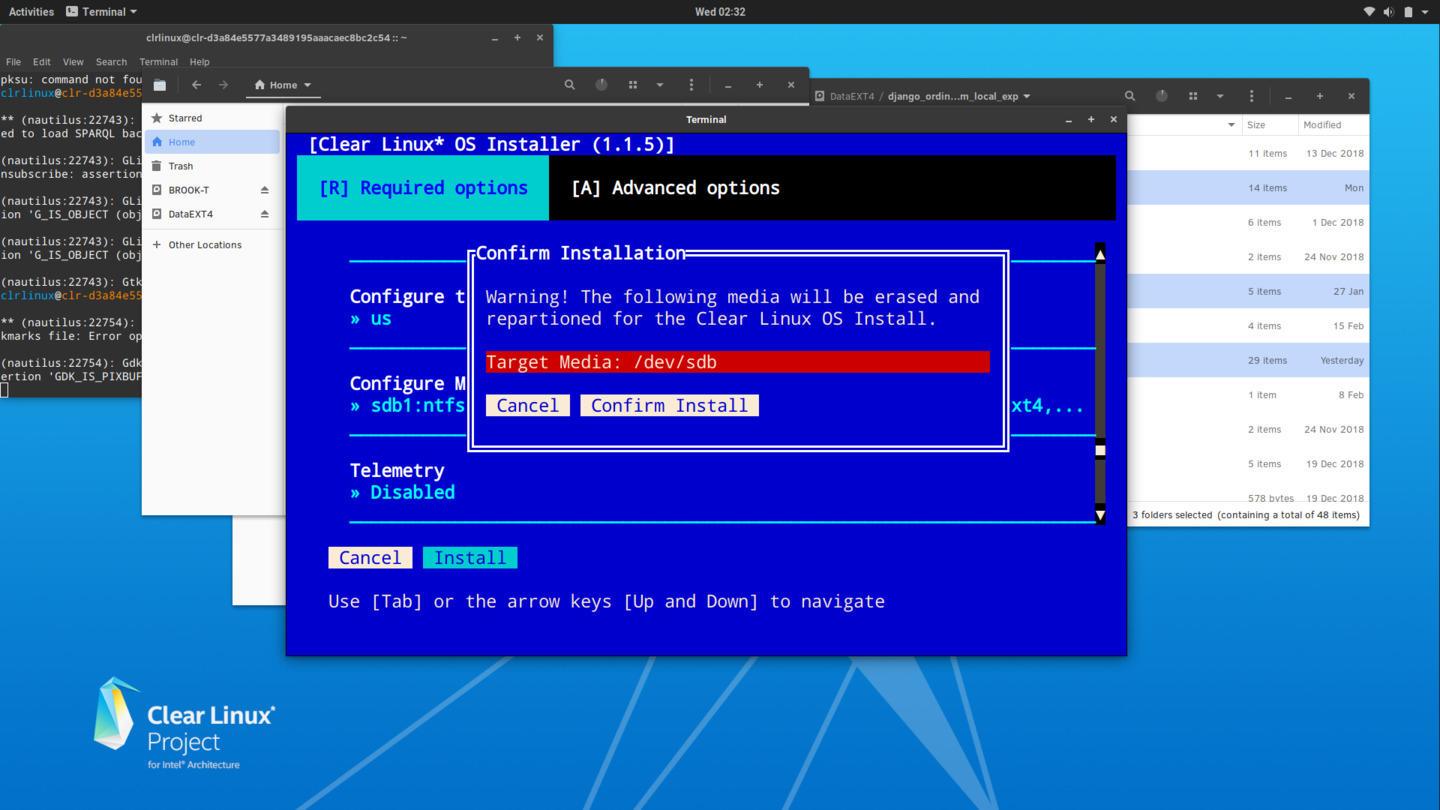Switch to the Required options tab
The image size is (1440, 810).
coord(423,188)
